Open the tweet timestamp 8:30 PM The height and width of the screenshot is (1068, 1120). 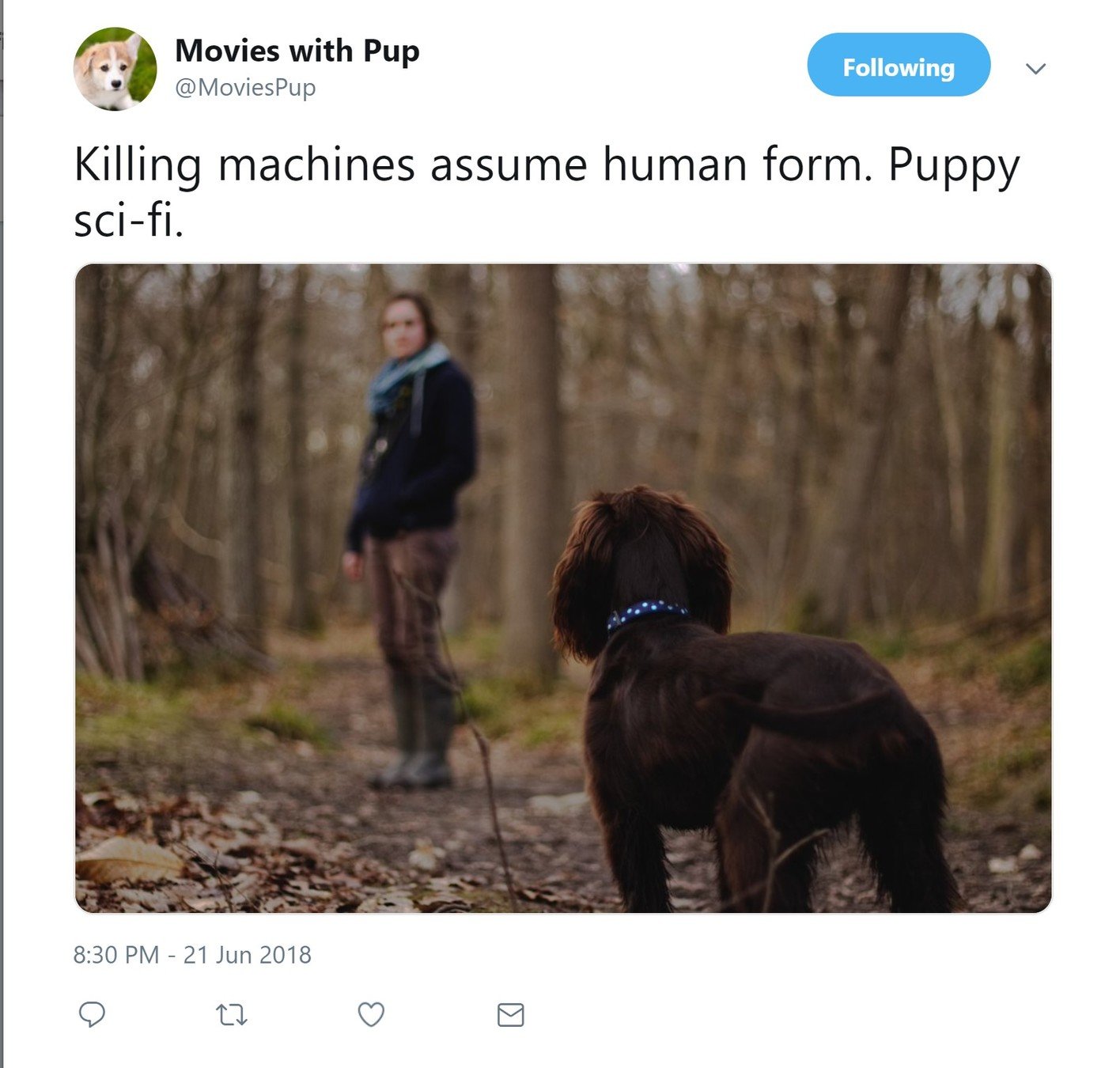pyautogui.click(x=116, y=955)
